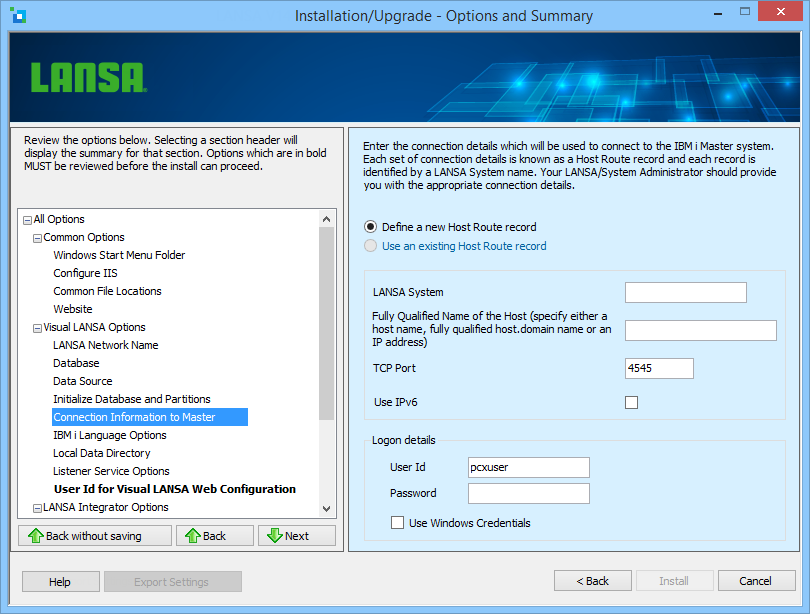
Task: Open Common File Locations section
Action: click(x=107, y=291)
